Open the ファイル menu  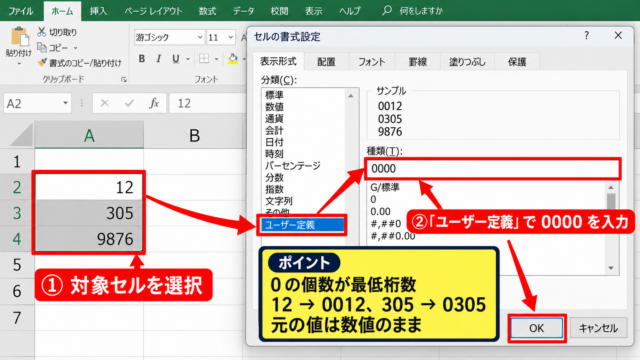(x=20, y=11)
